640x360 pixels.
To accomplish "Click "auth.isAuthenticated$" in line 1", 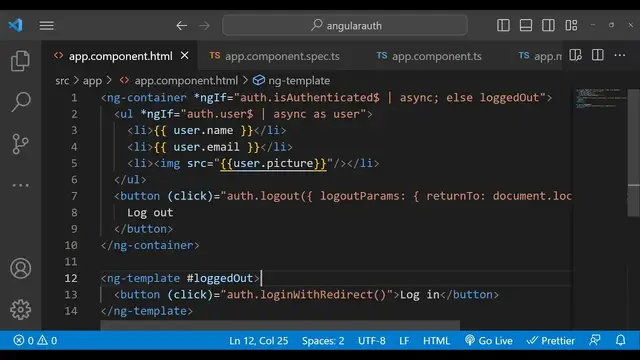I will pos(309,98).
